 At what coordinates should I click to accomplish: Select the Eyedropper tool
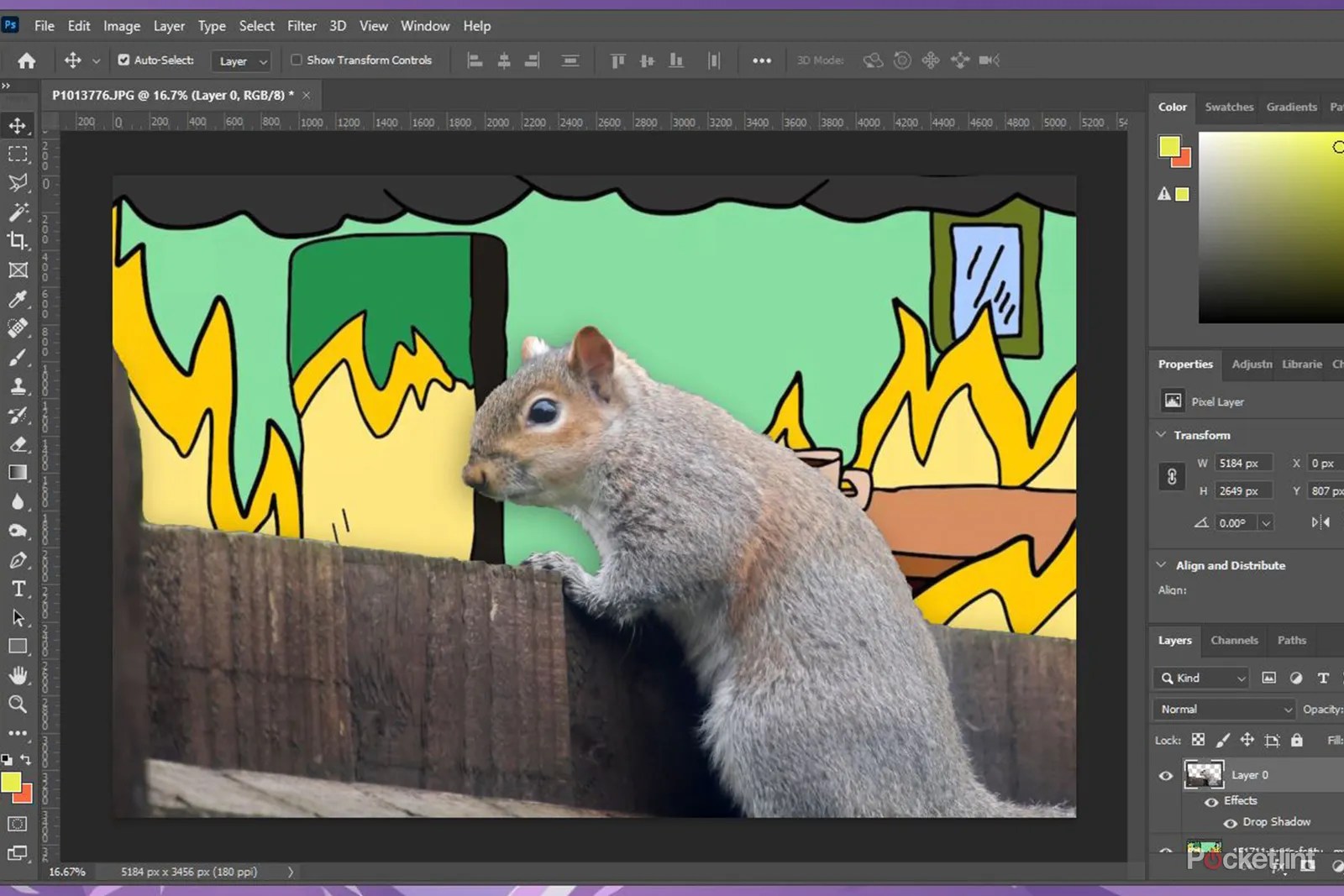18,299
